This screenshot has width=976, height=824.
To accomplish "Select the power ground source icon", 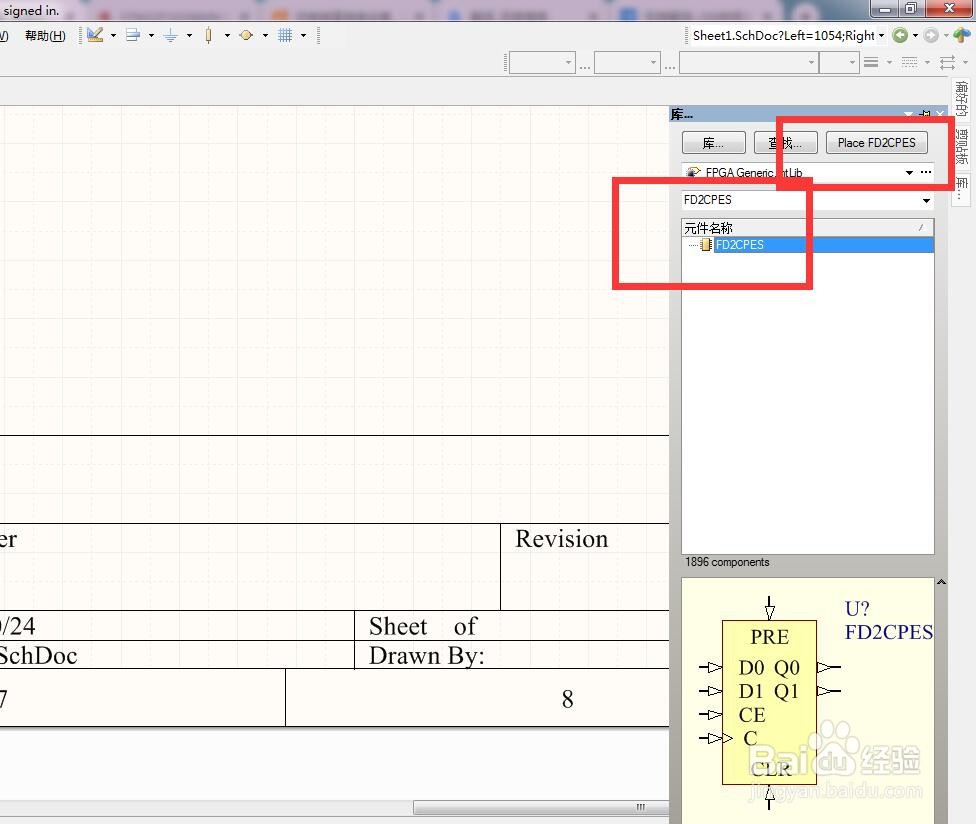I will pyautogui.click(x=171, y=35).
